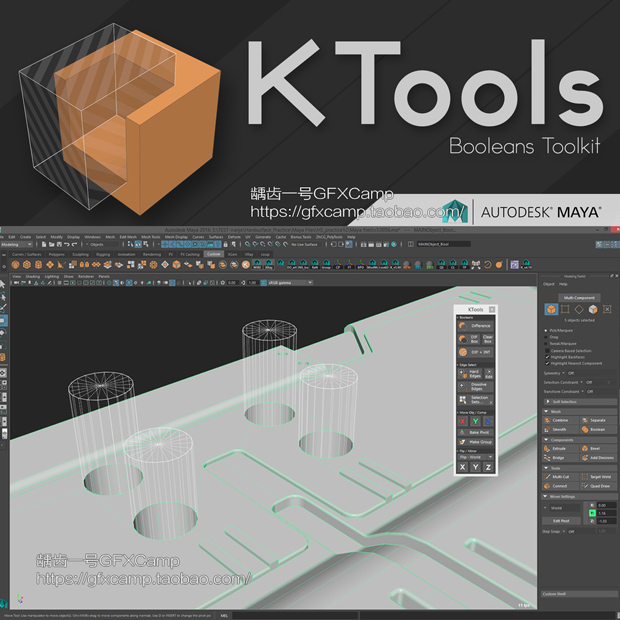Select Object selection mode in Modeling Toolkit
The height and width of the screenshot is (620, 620).
pyautogui.click(x=551, y=309)
